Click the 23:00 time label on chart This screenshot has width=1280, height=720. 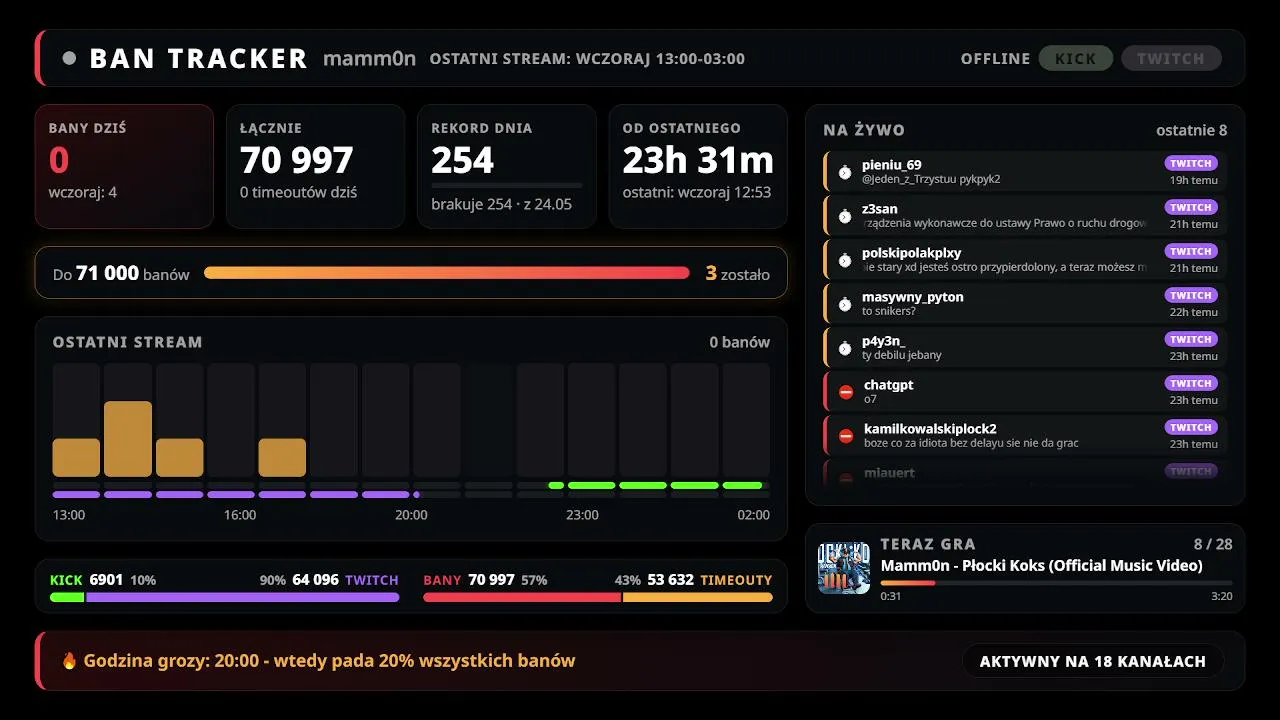tap(582, 515)
